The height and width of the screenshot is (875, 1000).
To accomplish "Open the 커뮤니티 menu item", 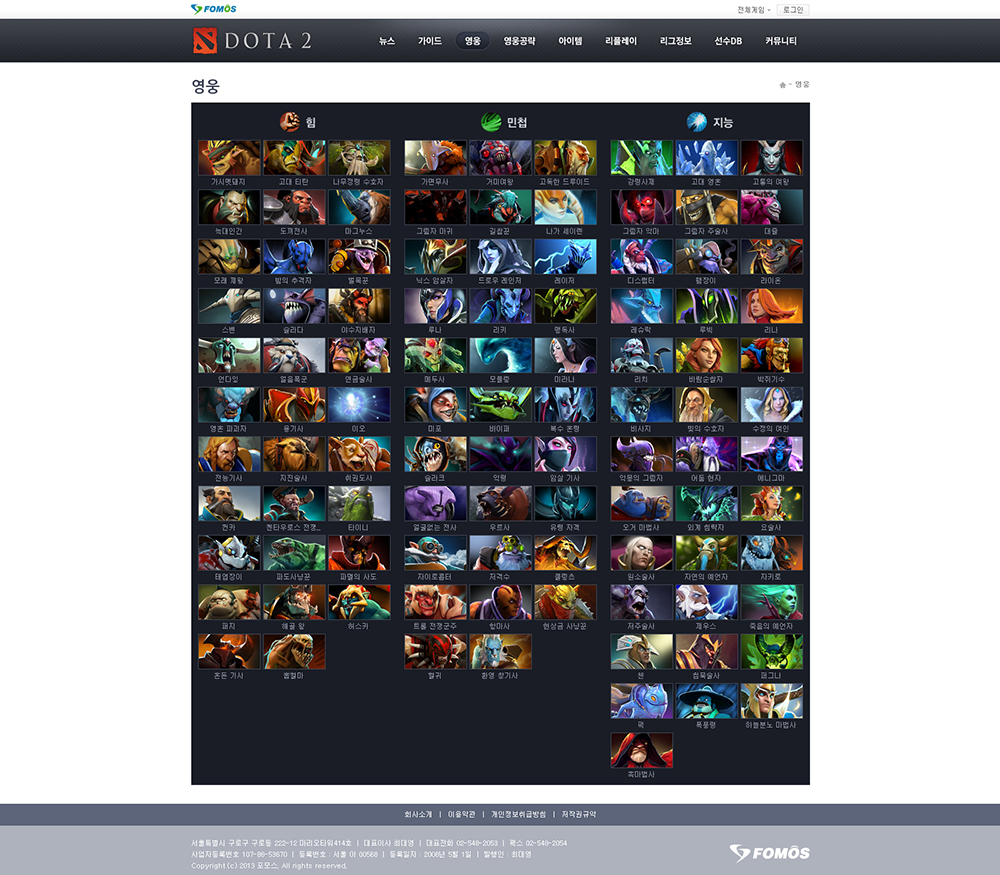I will (781, 41).
